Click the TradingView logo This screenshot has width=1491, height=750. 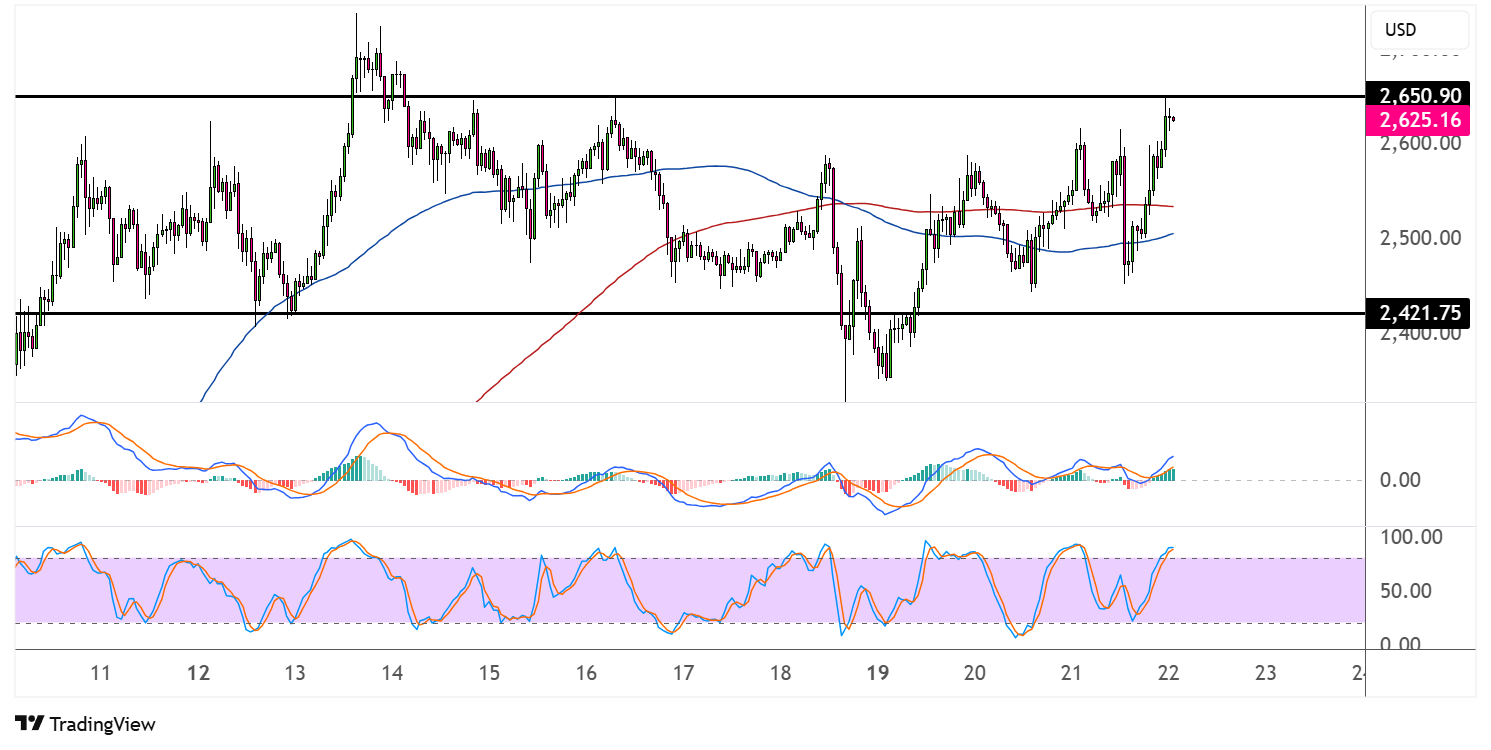tap(86, 724)
